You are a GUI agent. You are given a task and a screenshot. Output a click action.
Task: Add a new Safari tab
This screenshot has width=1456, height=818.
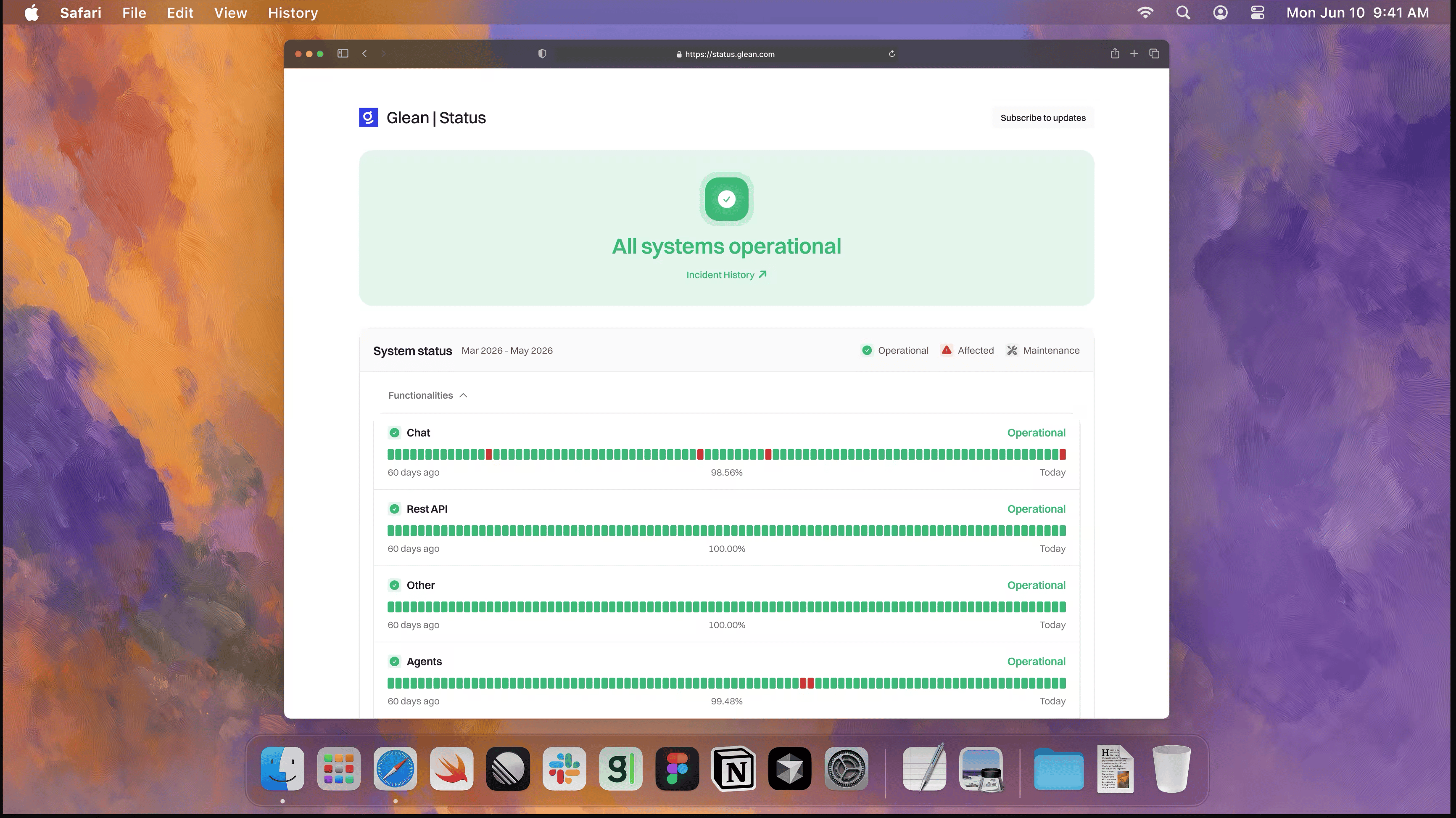click(1134, 53)
